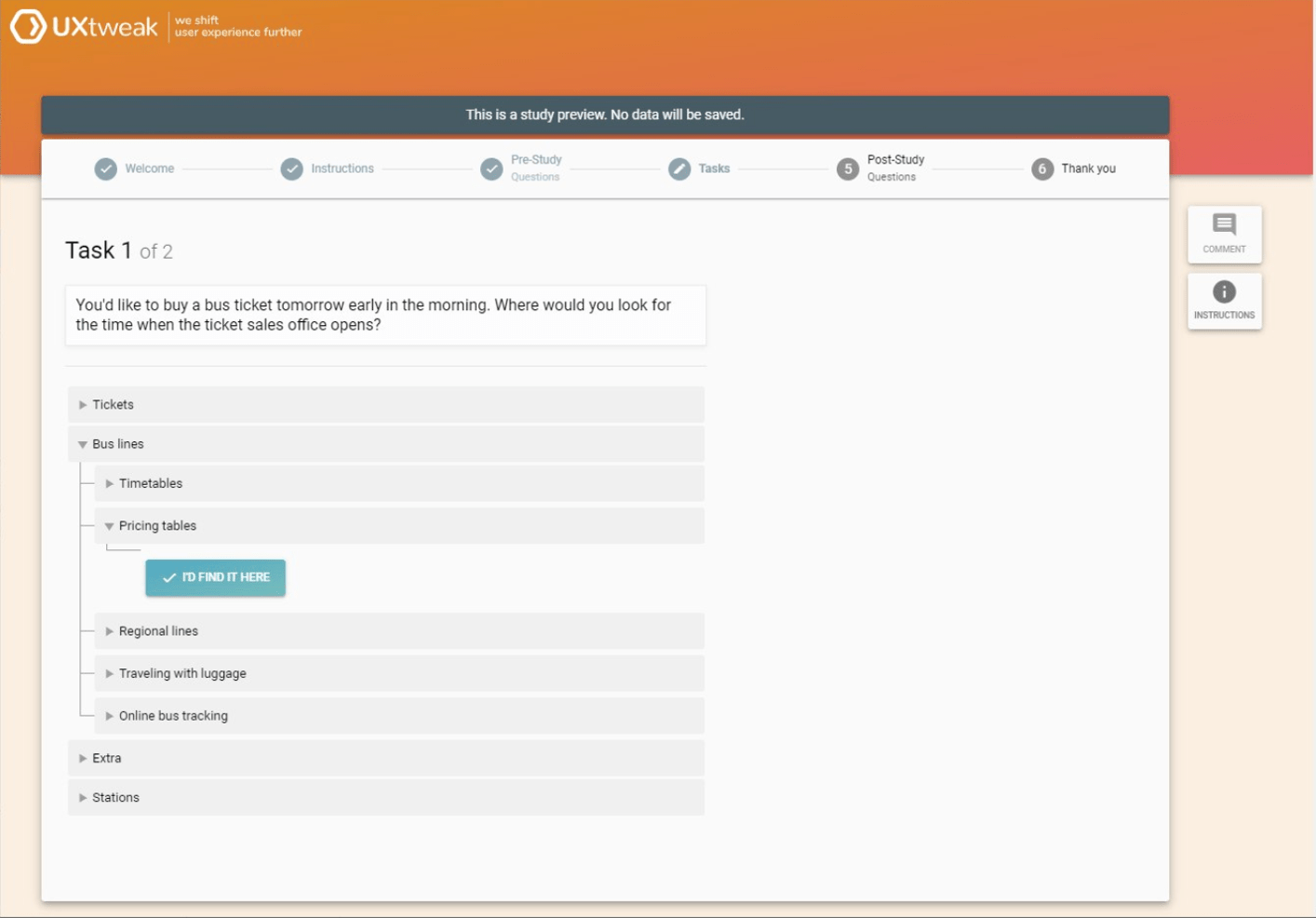1316x918 pixels.
Task: Go to the Tasks step label
Action: point(714,169)
